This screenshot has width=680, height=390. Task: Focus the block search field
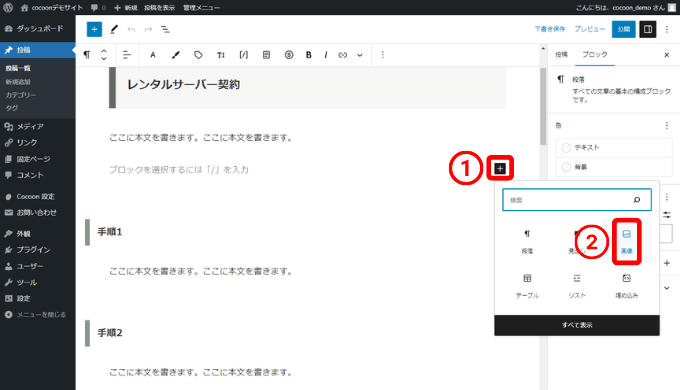[x=576, y=200]
